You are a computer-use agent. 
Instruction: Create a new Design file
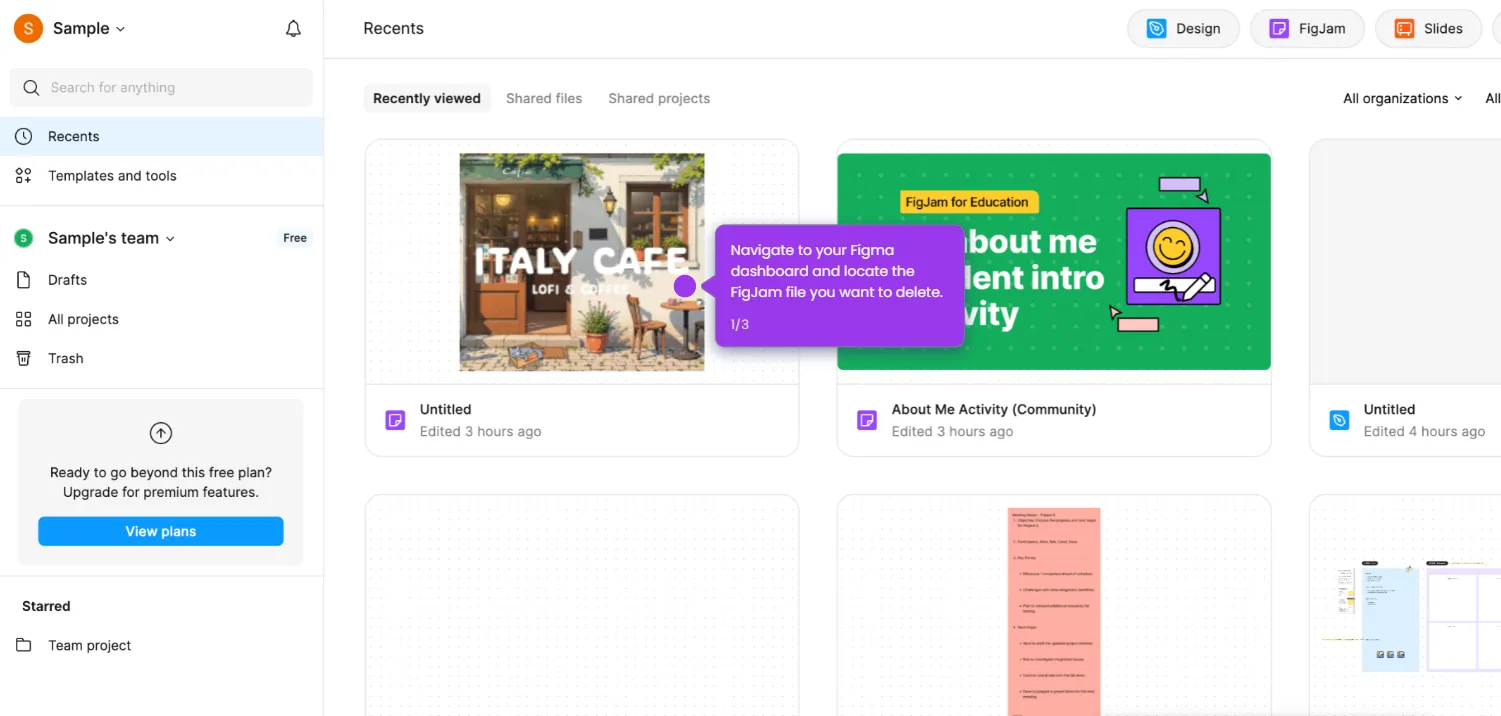[1183, 29]
